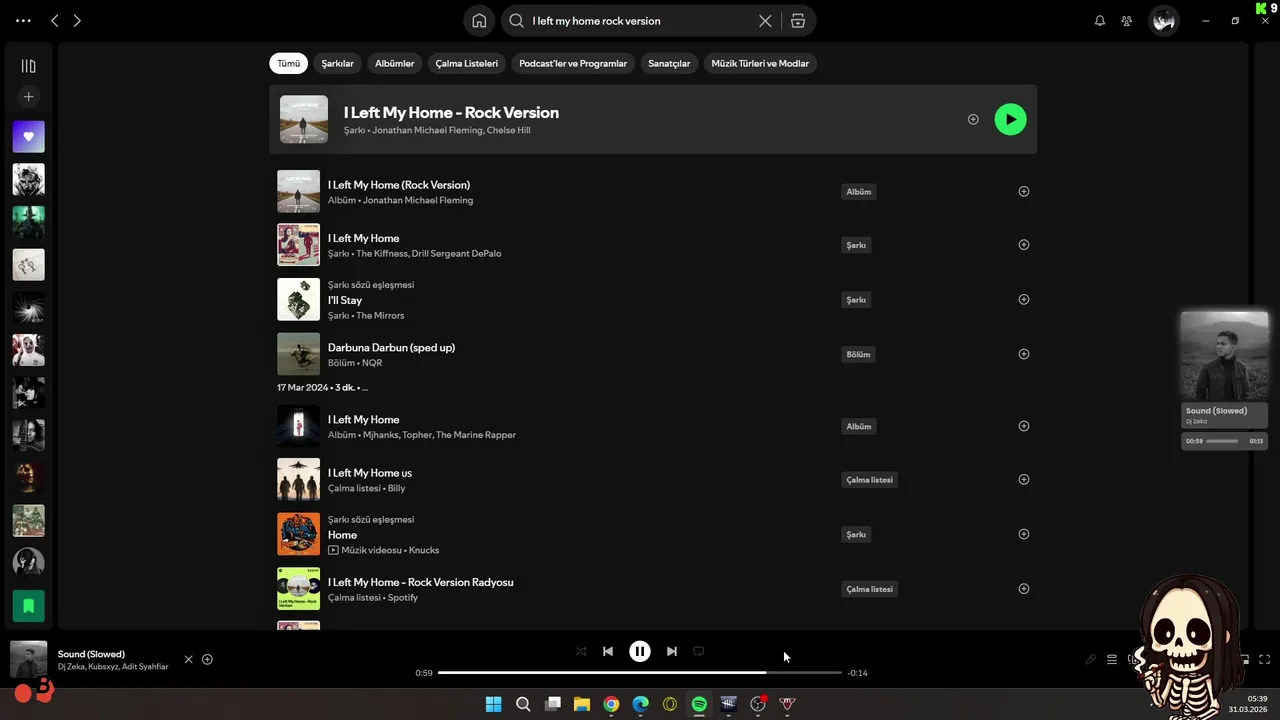Viewport: 1280px width, 720px height.
Task: Open The Mirrors artist link
Action: (380, 315)
